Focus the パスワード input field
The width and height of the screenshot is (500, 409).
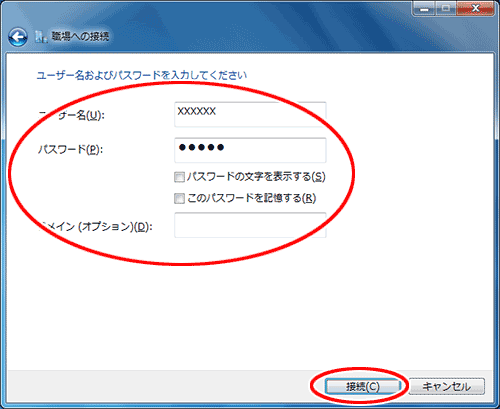point(250,150)
